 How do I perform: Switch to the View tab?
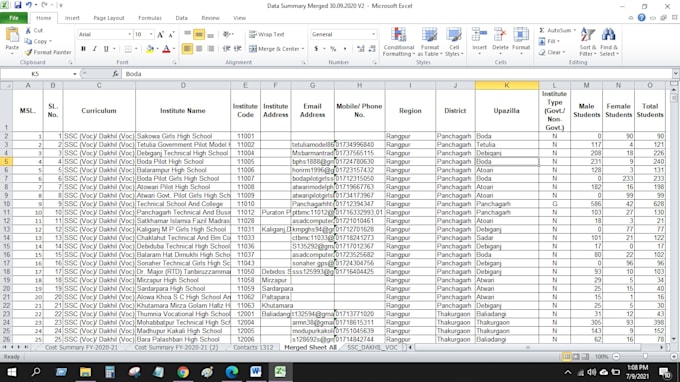pyautogui.click(x=239, y=18)
